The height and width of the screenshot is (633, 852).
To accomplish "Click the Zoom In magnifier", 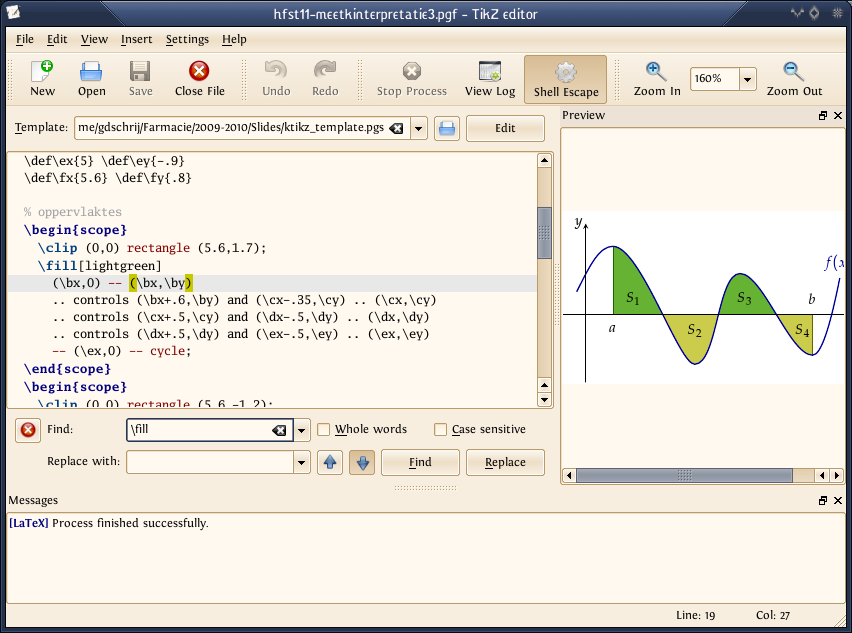I will pyautogui.click(x=656, y=79).
